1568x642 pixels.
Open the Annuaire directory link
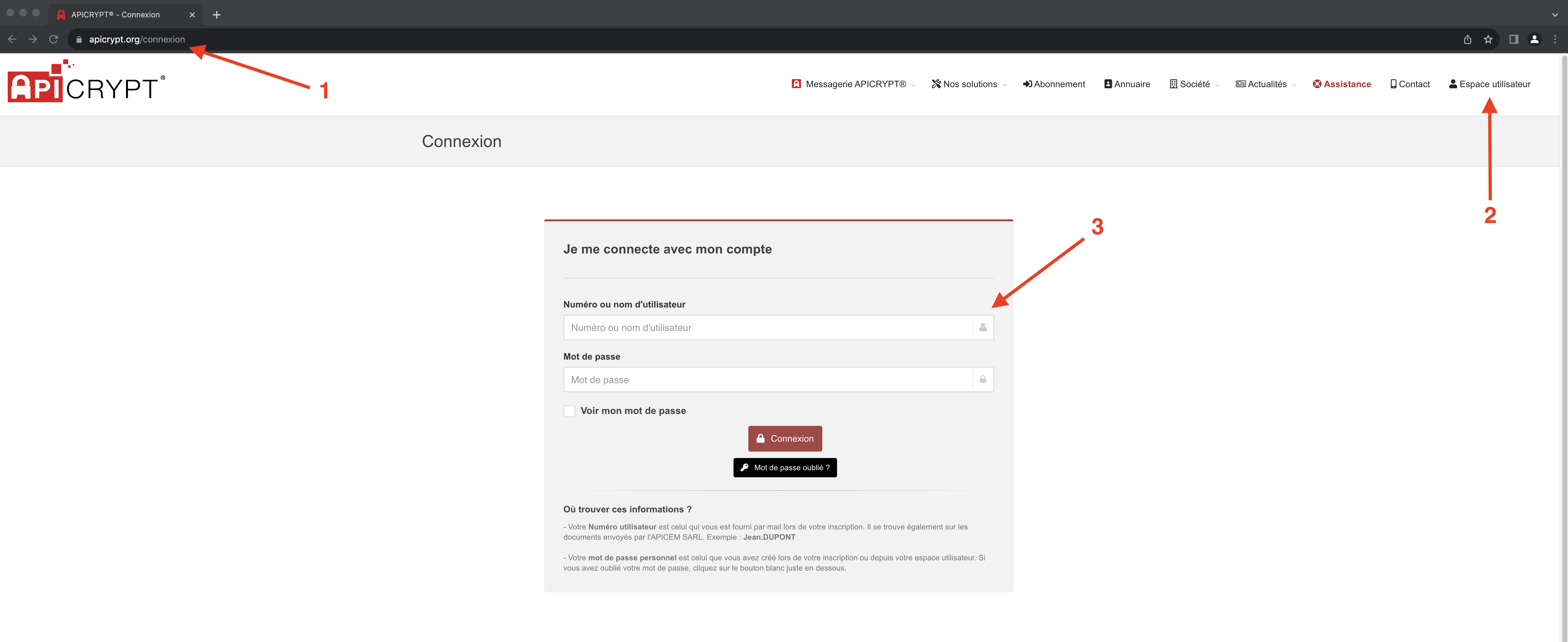(1127, 84)
